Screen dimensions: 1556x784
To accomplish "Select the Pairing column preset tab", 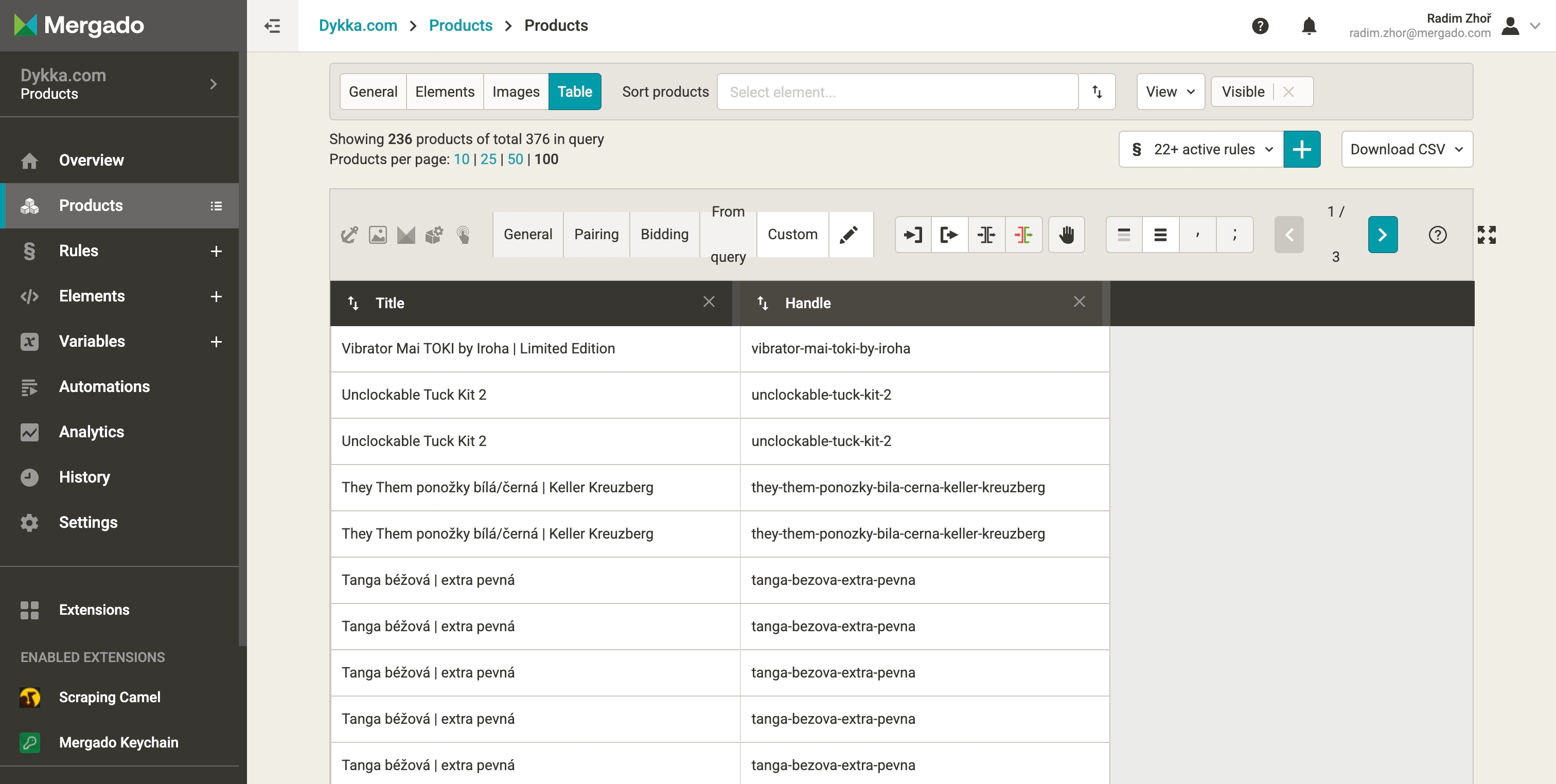I will 595,235.
